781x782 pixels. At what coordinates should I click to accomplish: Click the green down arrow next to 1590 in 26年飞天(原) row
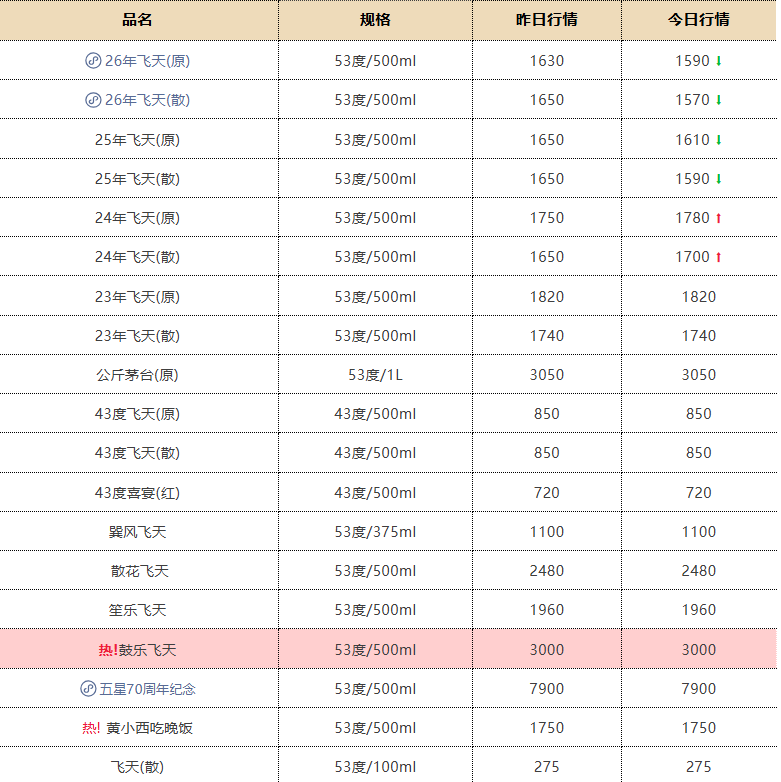(719, 61)
